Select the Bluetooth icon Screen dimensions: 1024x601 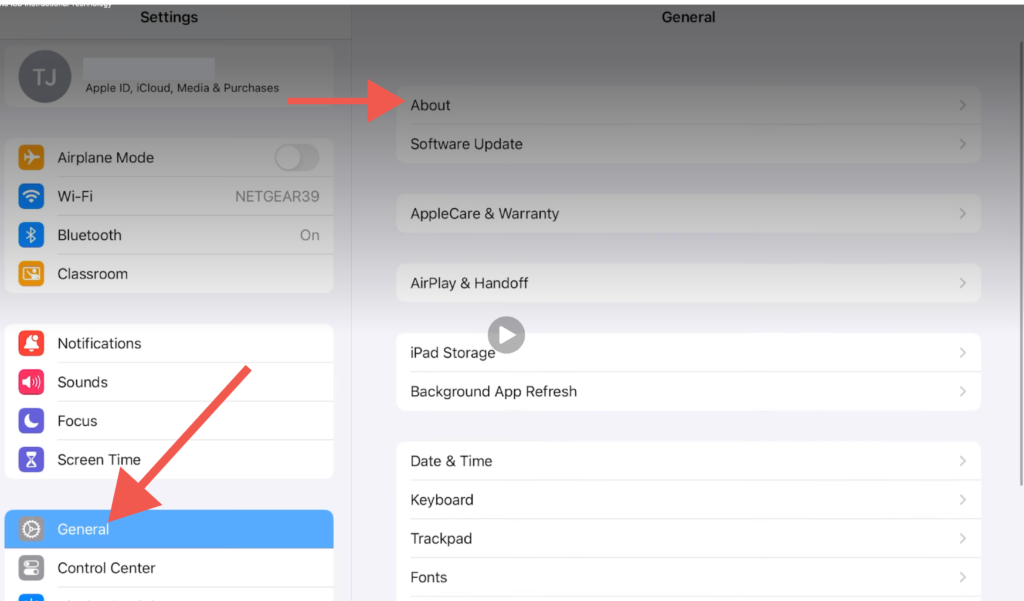point(31,235)
